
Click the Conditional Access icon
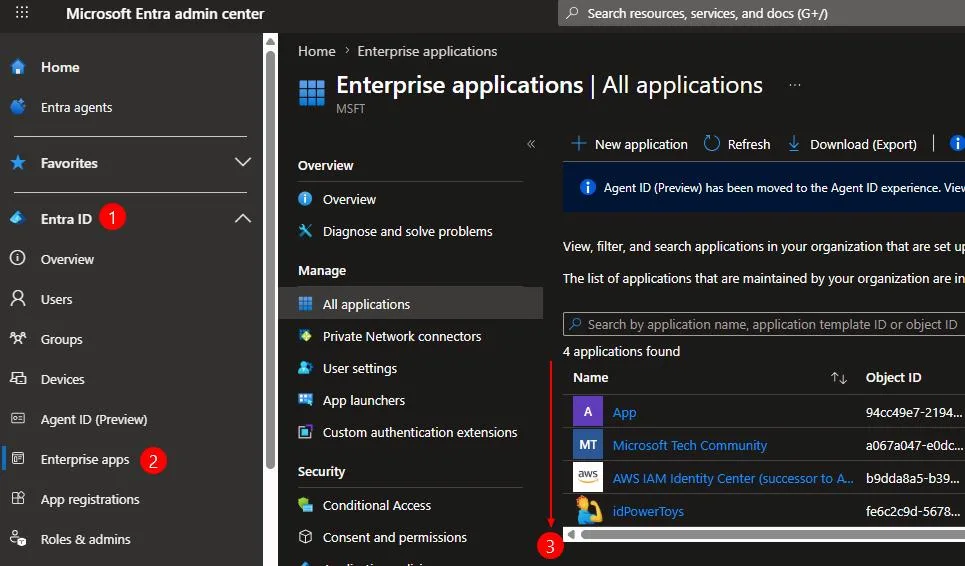tap(305, 504)
